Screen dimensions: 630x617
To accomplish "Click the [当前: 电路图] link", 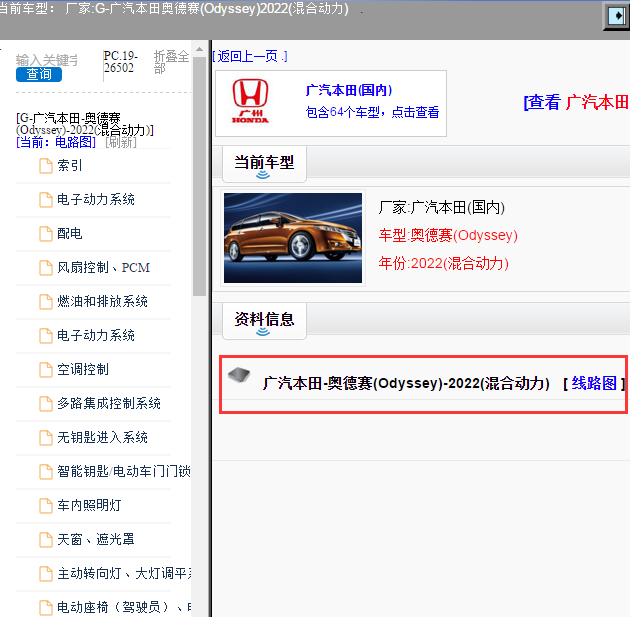I will click(56, 142).
